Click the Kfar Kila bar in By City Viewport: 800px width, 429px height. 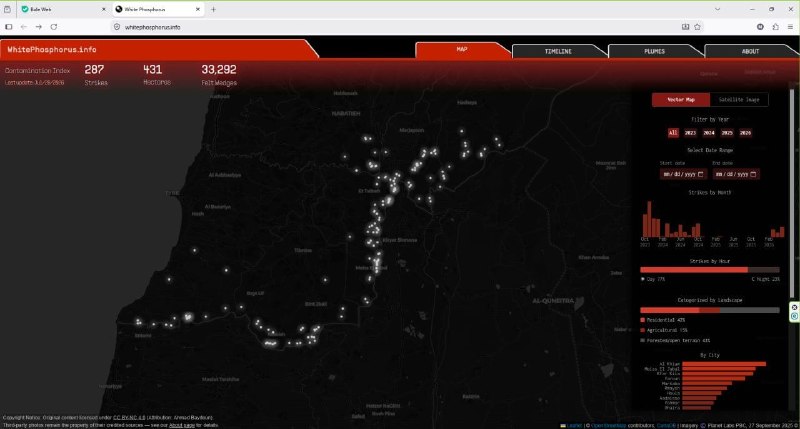(717, 373)
